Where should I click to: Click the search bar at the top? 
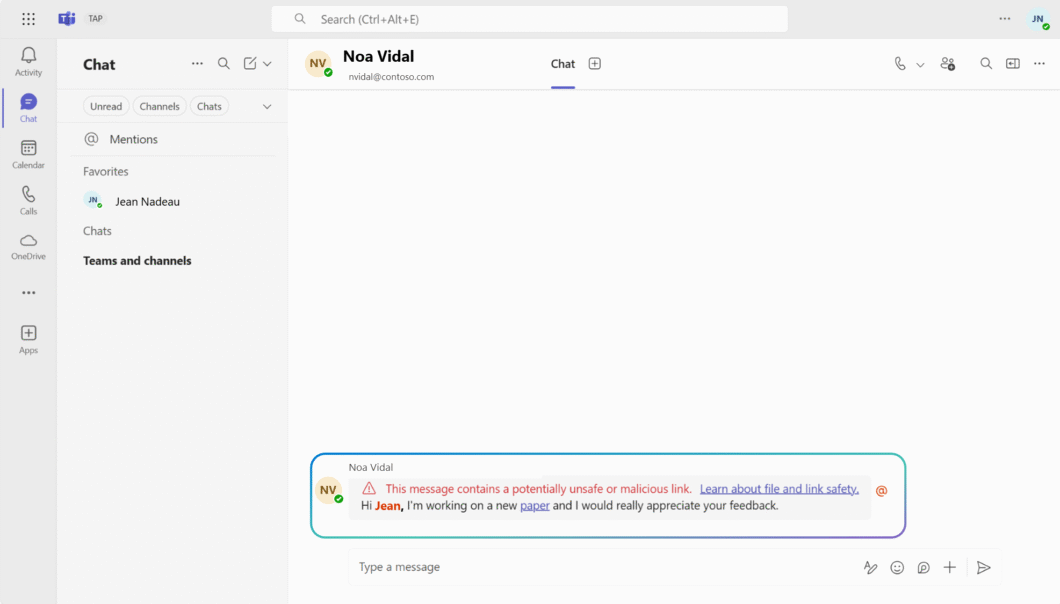528,18
